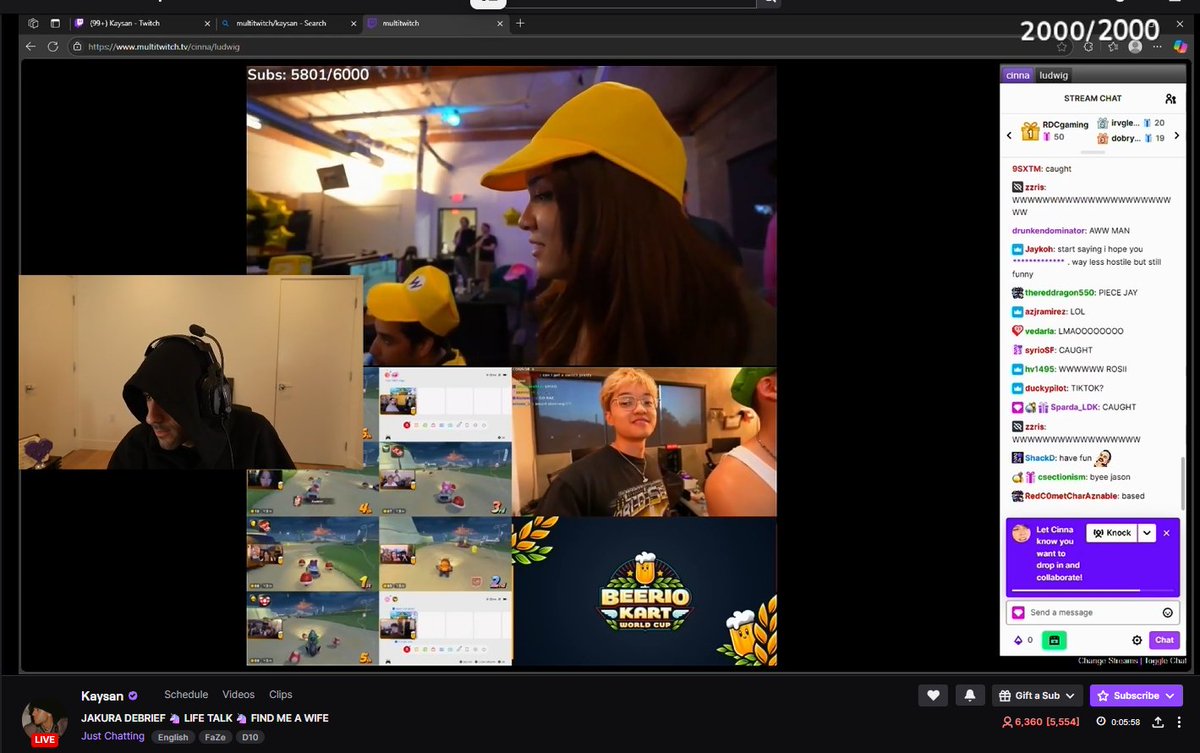1200x753 pixels.
Task: Switch chat to the ludwig tab
Action: (x=1054, y=75)
